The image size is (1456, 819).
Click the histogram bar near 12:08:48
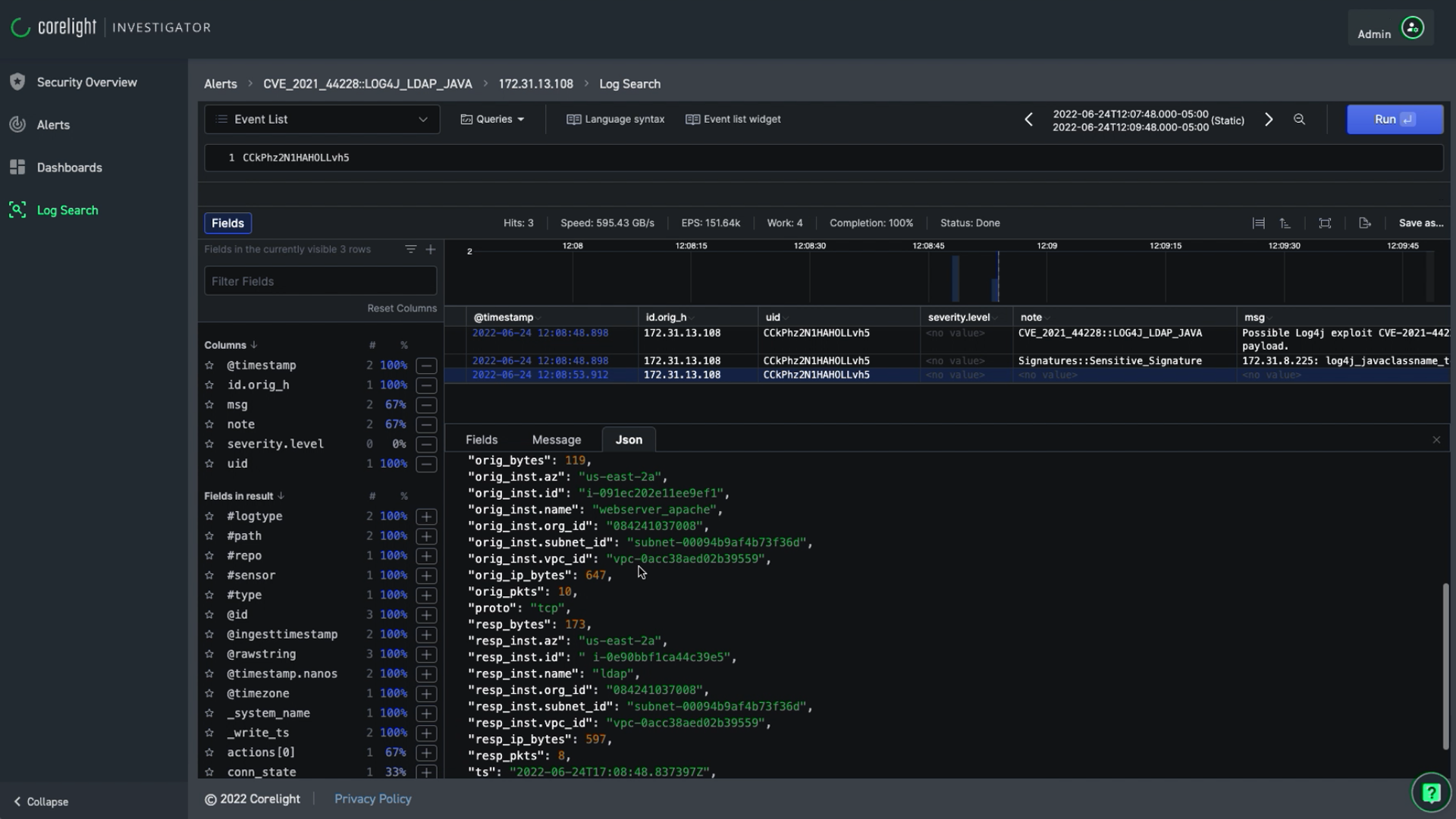(x=955, y=278)
